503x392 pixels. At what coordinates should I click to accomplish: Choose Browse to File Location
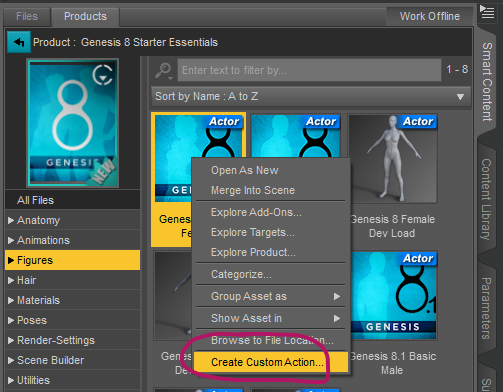(x=271, y=340)
